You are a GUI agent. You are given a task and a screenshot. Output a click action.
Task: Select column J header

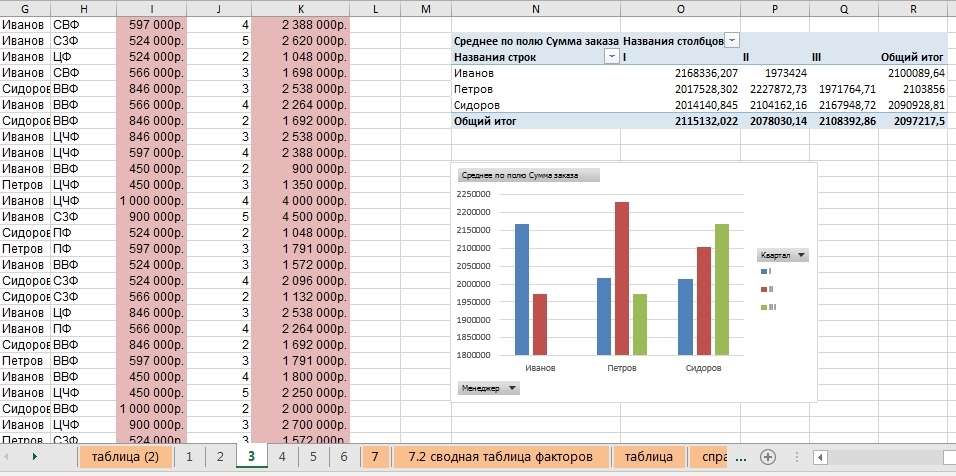tap(219, 9)
